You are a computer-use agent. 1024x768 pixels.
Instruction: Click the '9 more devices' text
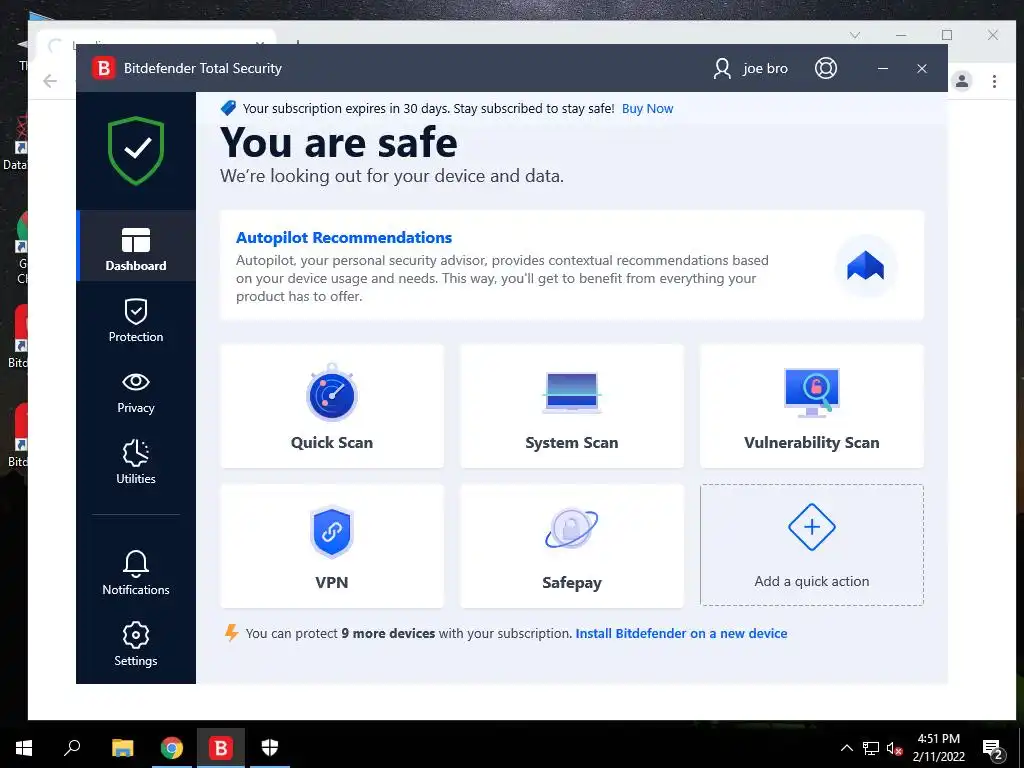click(x=388, y=633)
